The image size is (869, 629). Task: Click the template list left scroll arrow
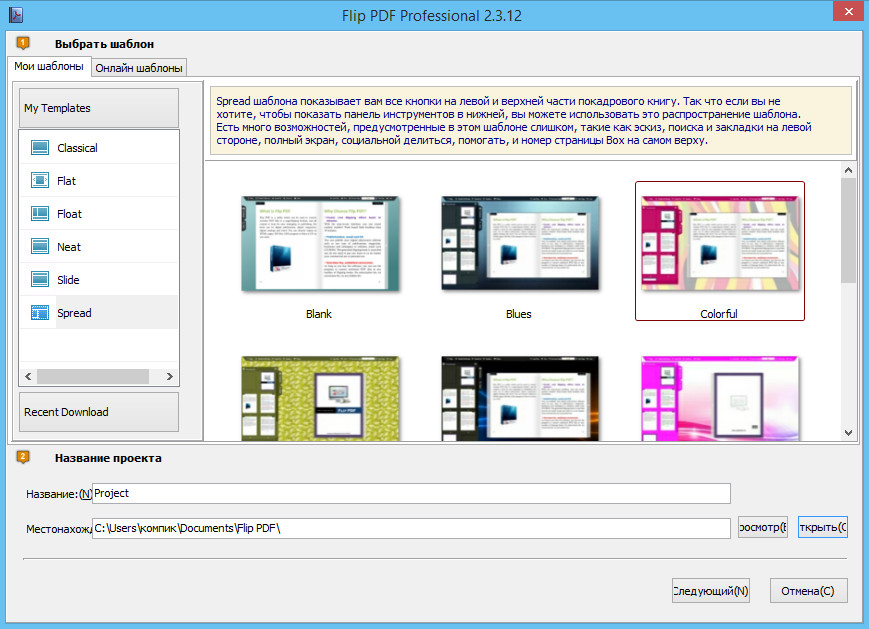[x=28, y=376]
